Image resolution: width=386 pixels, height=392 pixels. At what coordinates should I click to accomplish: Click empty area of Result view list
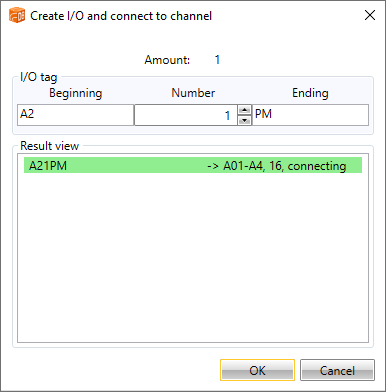(x=193, y=257)
